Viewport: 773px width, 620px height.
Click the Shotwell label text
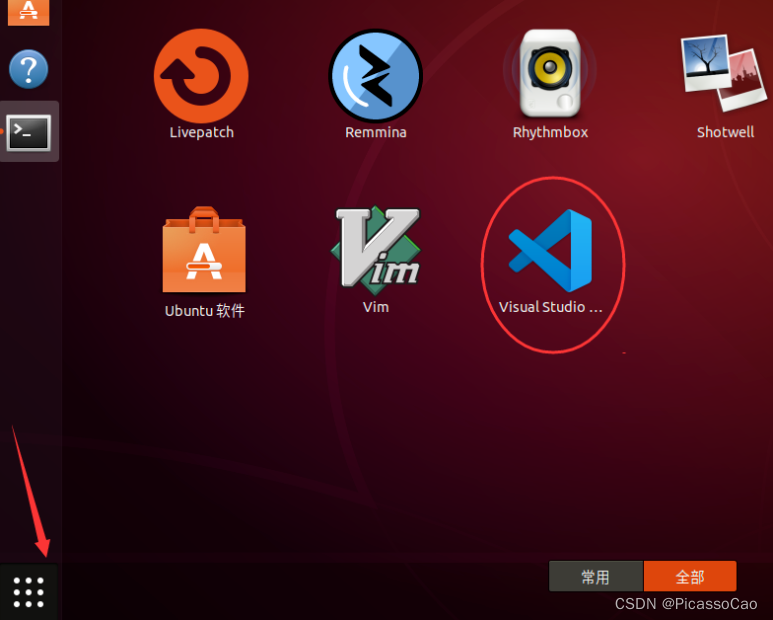pos(725,132)
